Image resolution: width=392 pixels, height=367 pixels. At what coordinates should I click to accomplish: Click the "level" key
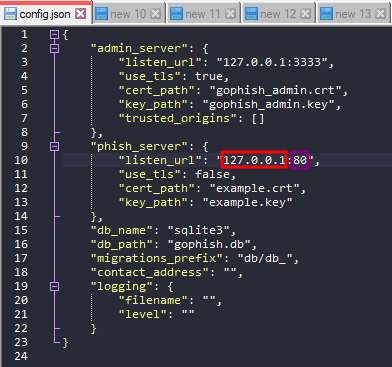(x=142, y=314)
